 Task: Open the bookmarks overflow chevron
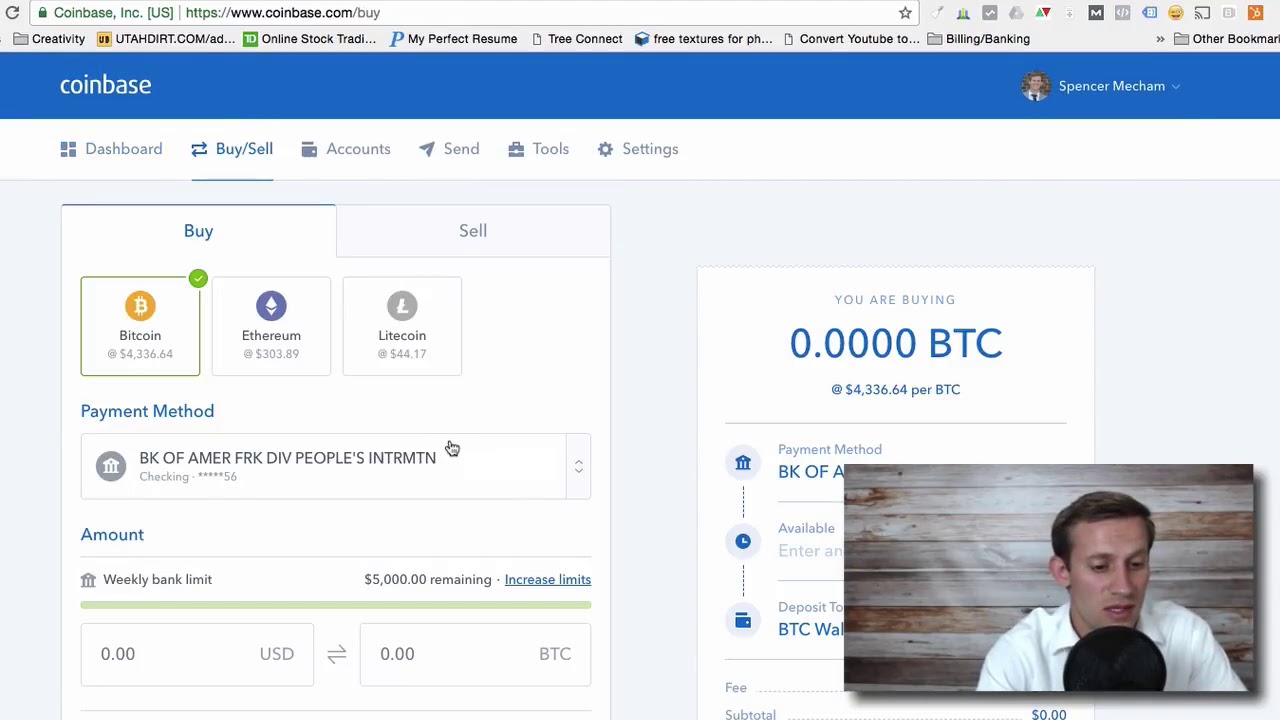click(1160, 39)
